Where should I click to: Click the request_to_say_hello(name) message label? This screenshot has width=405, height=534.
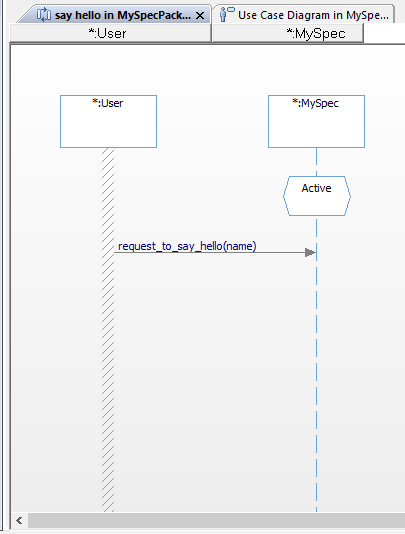187,246
